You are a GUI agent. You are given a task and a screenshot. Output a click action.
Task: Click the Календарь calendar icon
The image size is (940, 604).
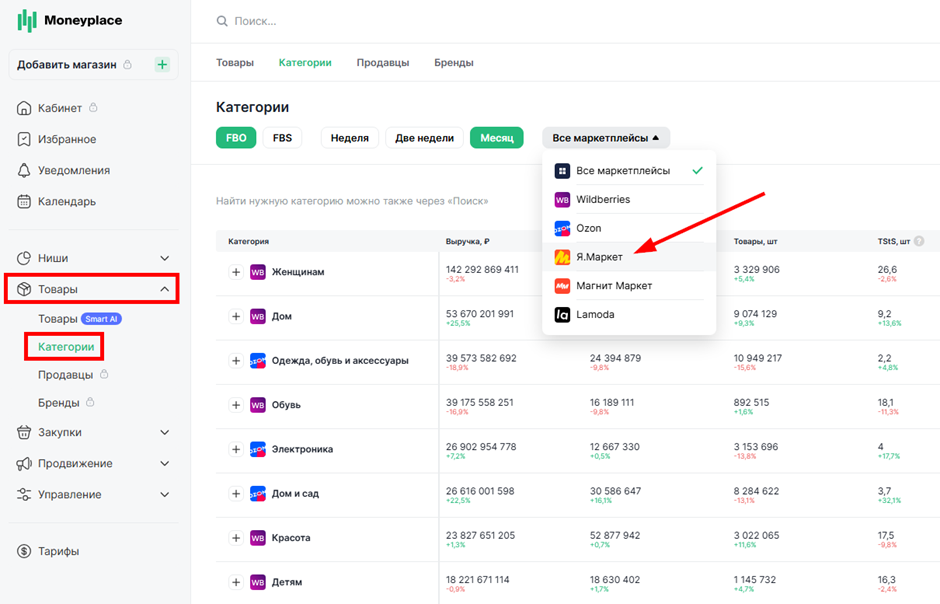tap(24, 201)
